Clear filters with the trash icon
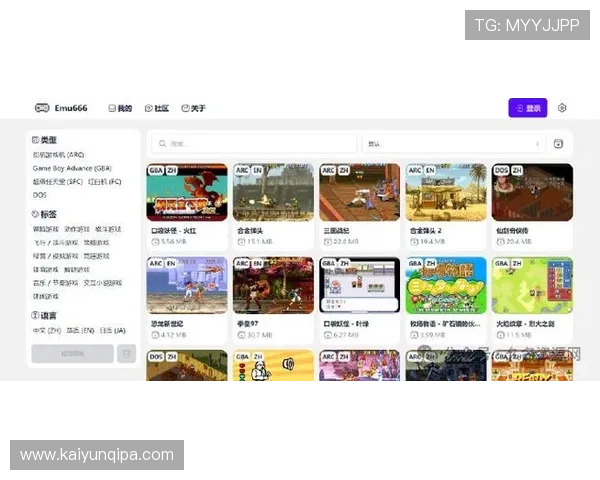600x480 pixels. point(127,353)
